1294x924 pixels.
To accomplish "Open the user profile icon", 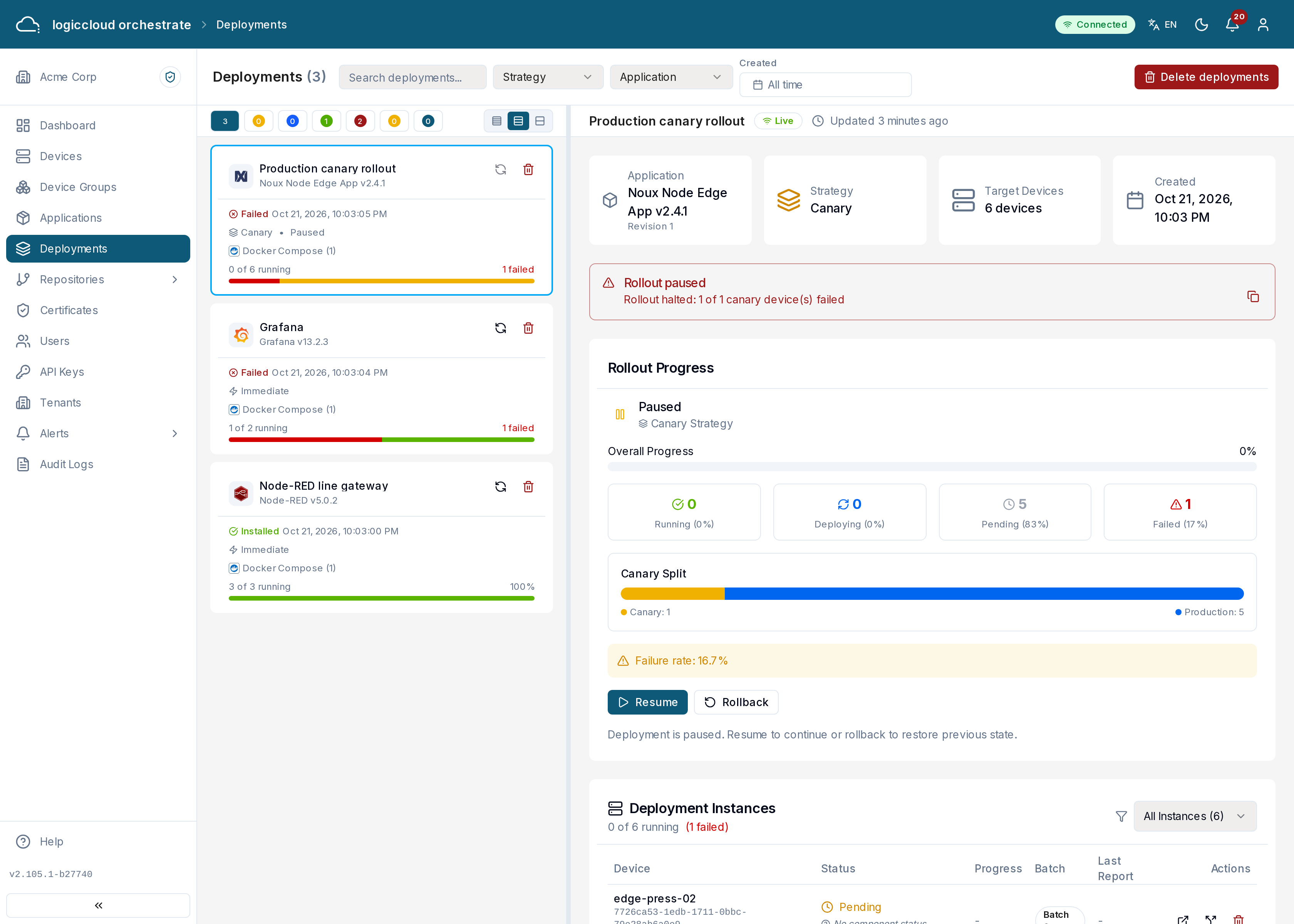I will 1263,25.
